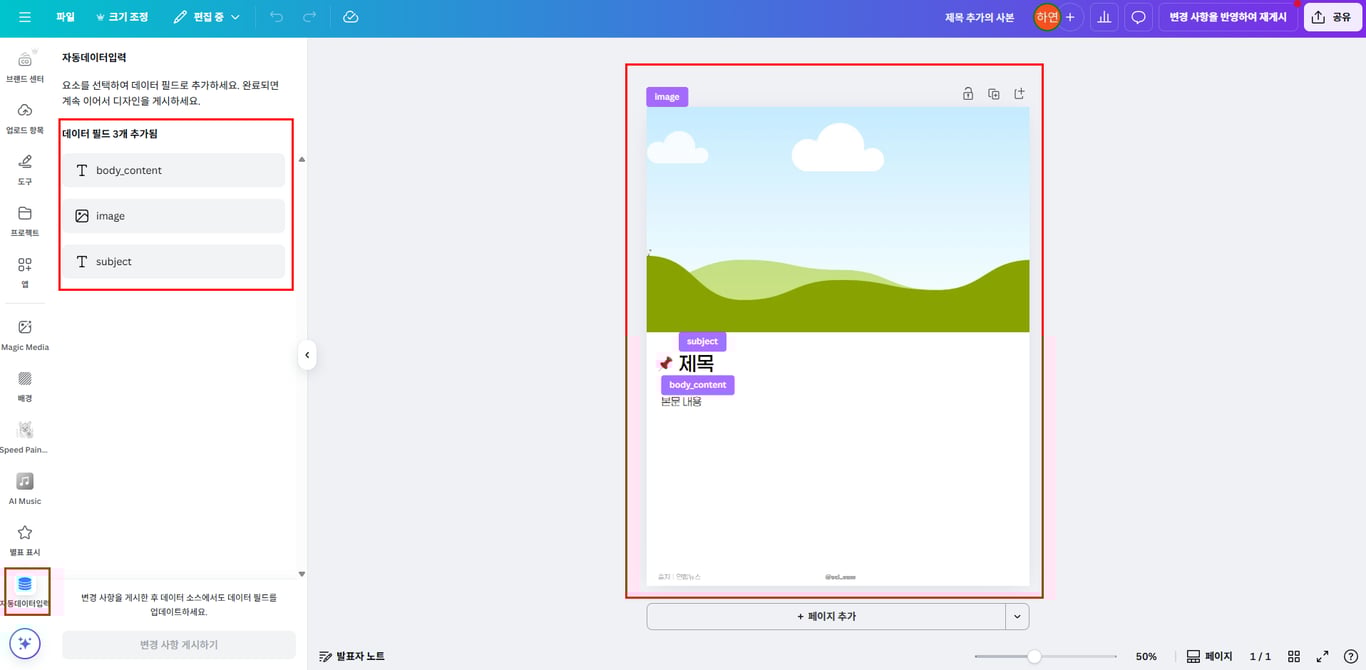The height and width of the screenshot is (670, 1366).
Task: Open Magic Media in the sidebar
Action: point(25,334)
